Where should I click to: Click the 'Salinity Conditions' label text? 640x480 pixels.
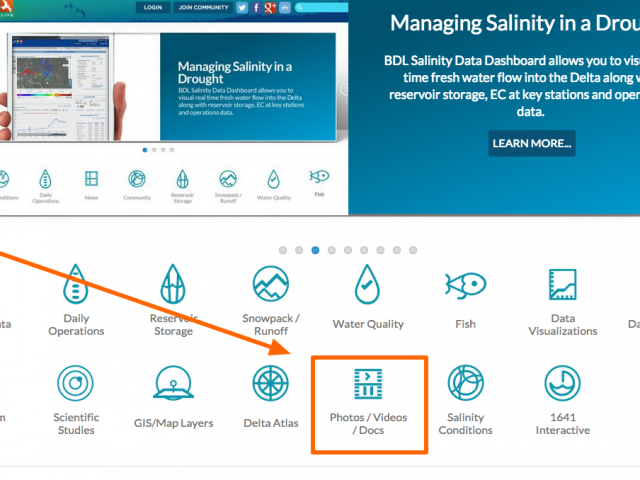465,424
